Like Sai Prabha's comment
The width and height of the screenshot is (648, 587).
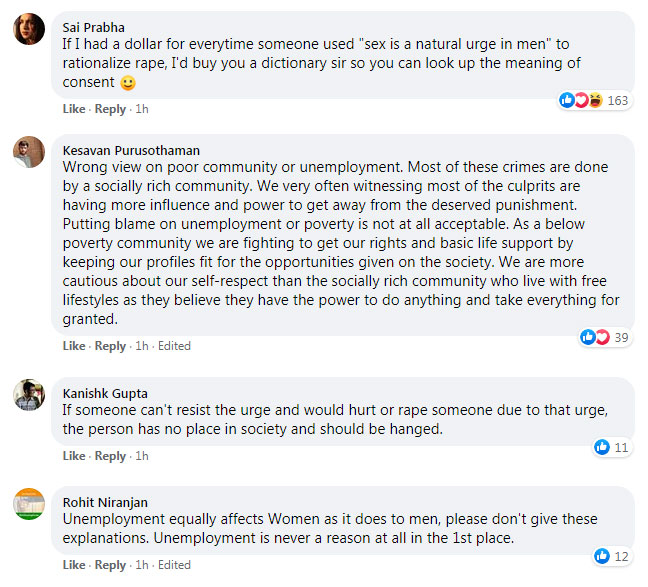pos(74,109)
